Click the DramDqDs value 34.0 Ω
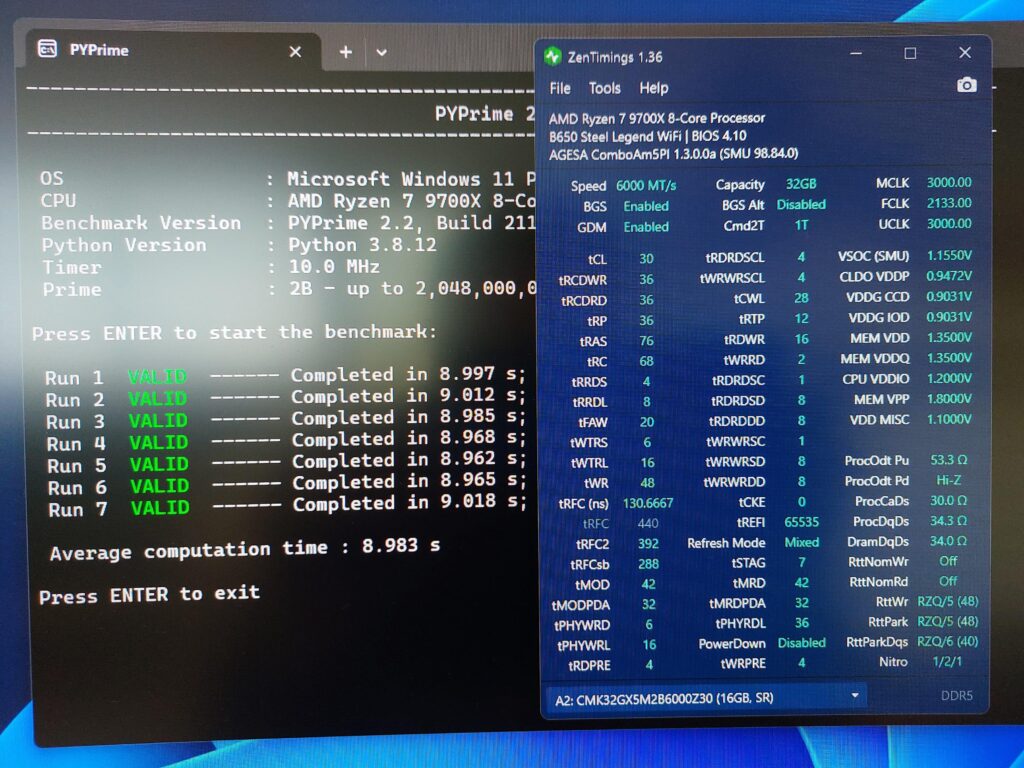This screenshot has height=768, width=1024. [x=948, y=541]
